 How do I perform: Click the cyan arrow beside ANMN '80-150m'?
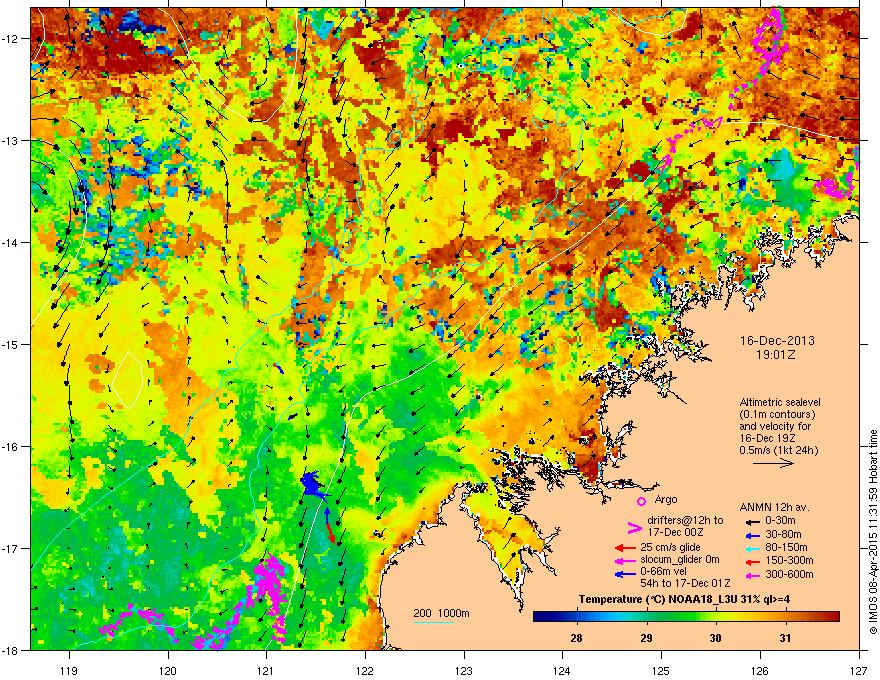[x=752, y=548]
